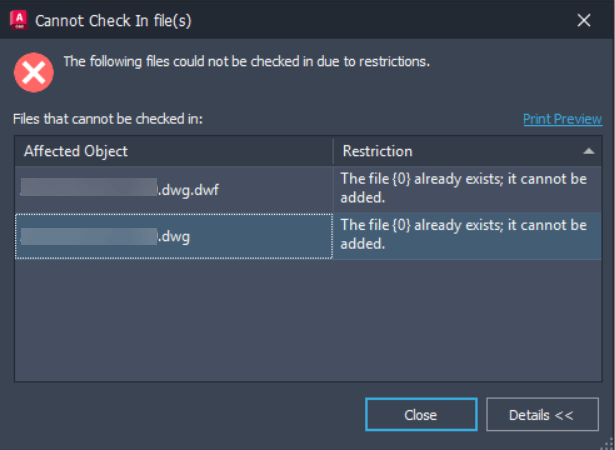
Task: Click the empty area of the file list
Action: pos(307,320)
